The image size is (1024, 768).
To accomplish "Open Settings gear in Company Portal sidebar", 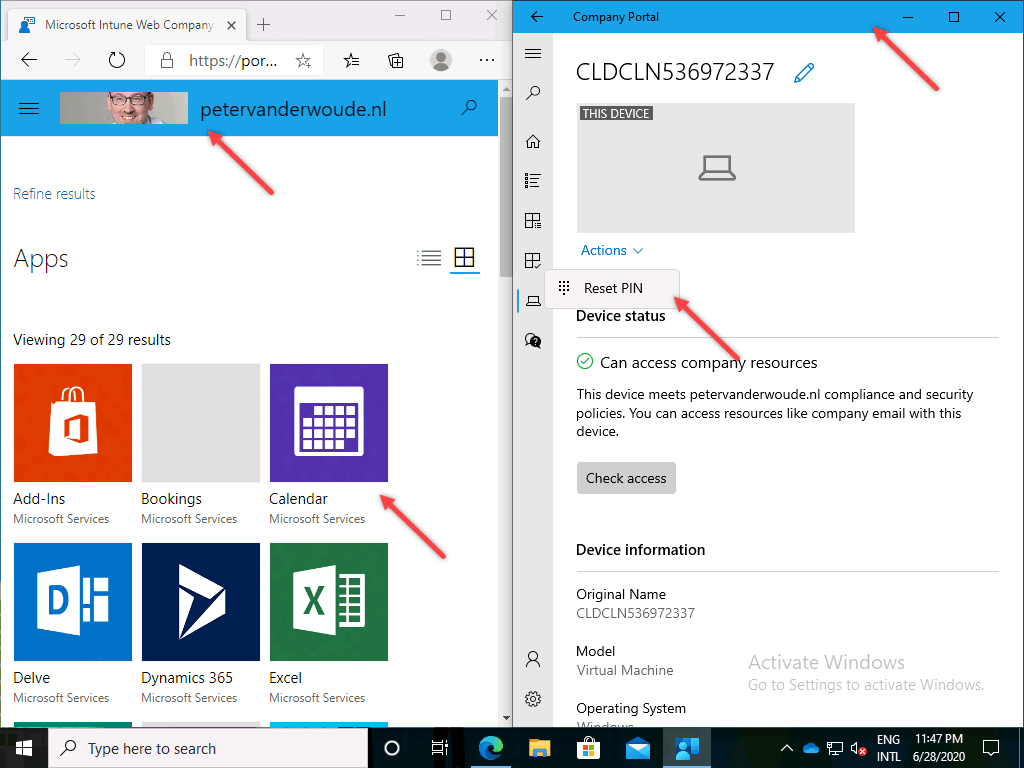I will click(533, 699).
